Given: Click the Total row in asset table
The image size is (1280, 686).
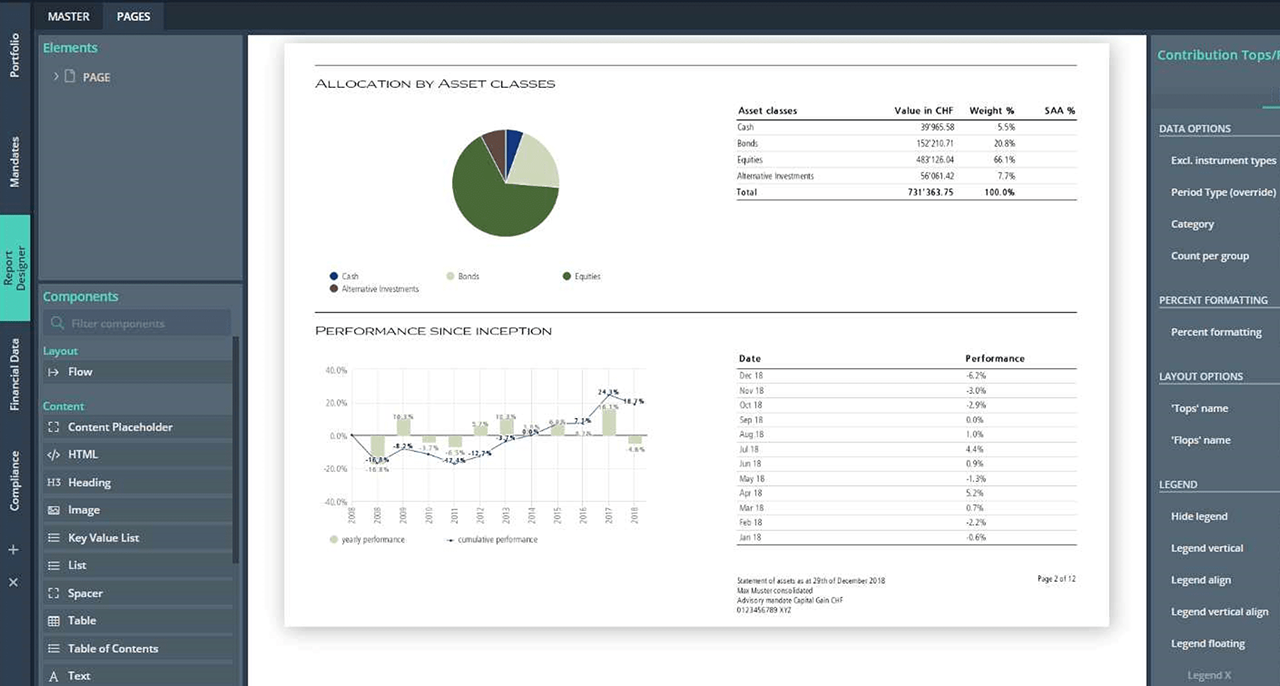Looking at the screenshot, I should click(x=906, y=192).
